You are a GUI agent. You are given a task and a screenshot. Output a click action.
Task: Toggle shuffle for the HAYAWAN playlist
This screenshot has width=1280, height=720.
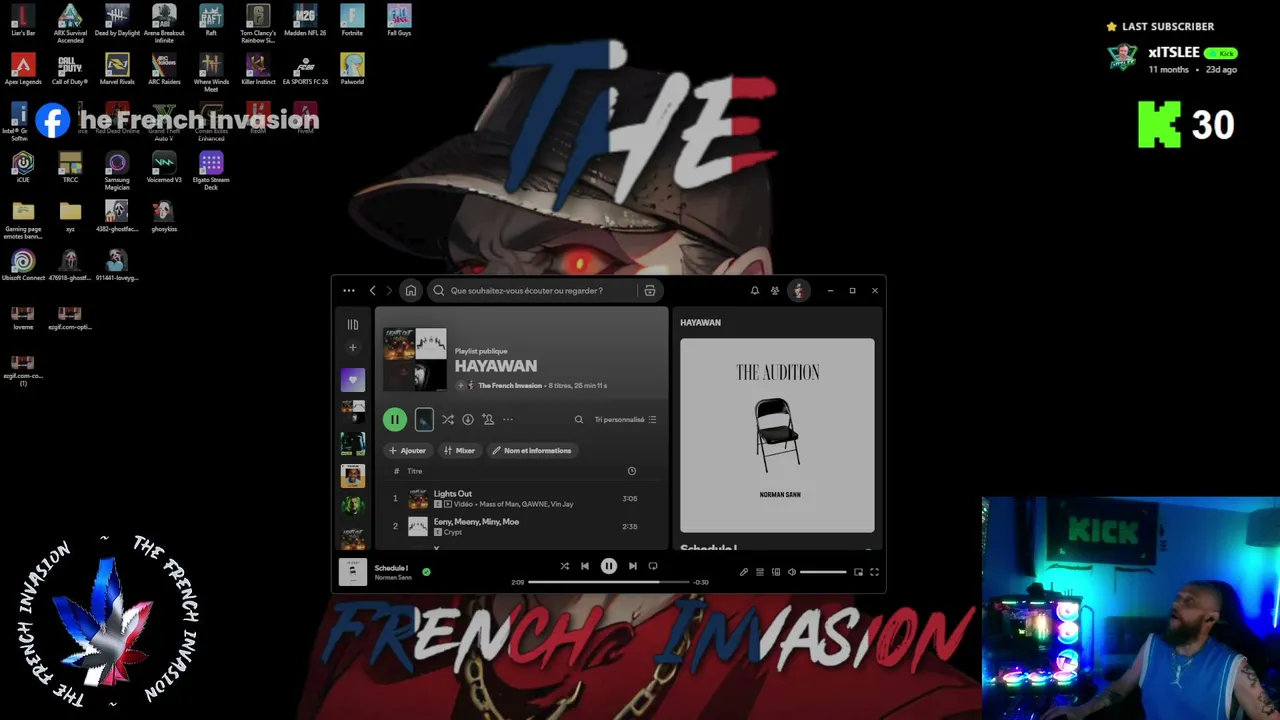[x=447, y=420]
